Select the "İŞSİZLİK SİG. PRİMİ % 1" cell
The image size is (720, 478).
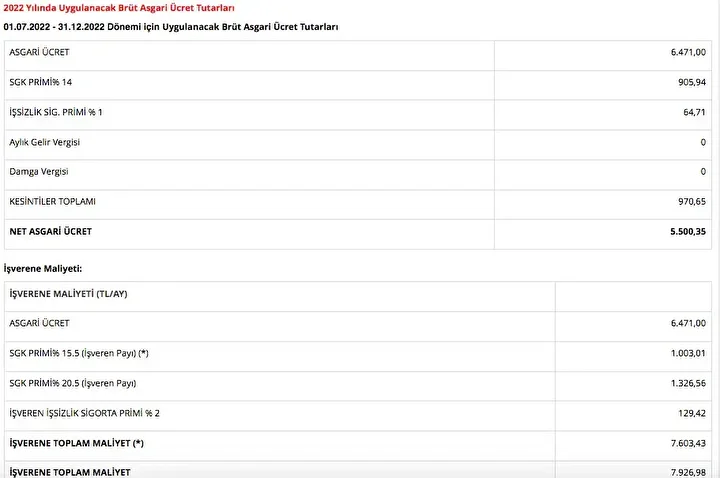(x=56, y=112)
